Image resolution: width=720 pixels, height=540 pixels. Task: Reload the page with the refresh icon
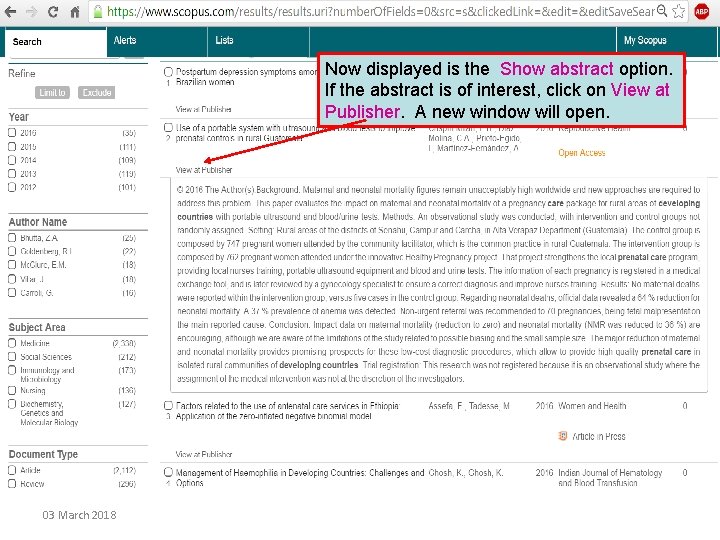[x=53, y=11]
